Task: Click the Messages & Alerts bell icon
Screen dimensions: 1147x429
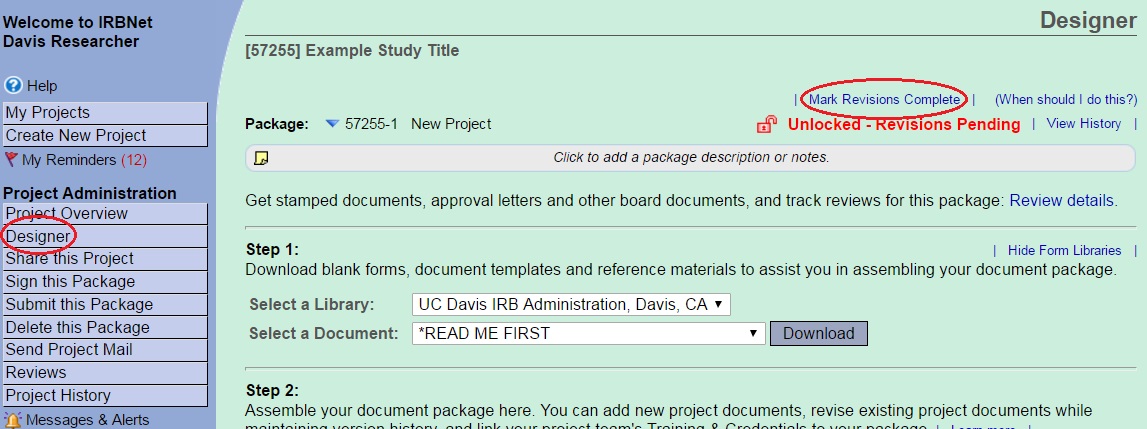Action: tap(13, 420)
